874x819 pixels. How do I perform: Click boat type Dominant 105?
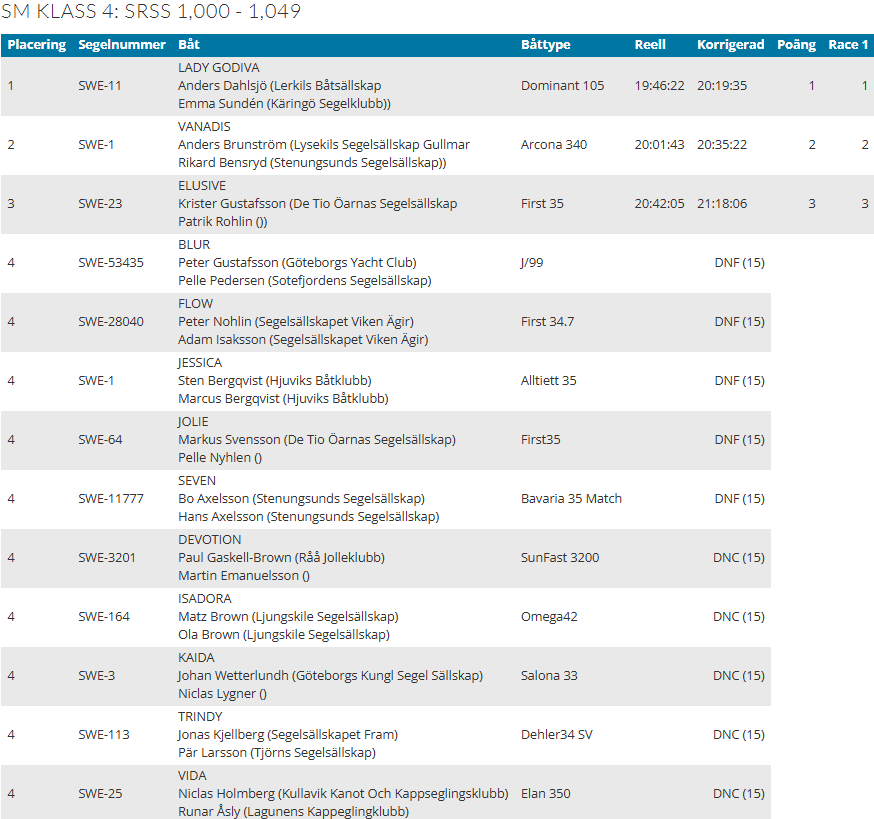562,85
